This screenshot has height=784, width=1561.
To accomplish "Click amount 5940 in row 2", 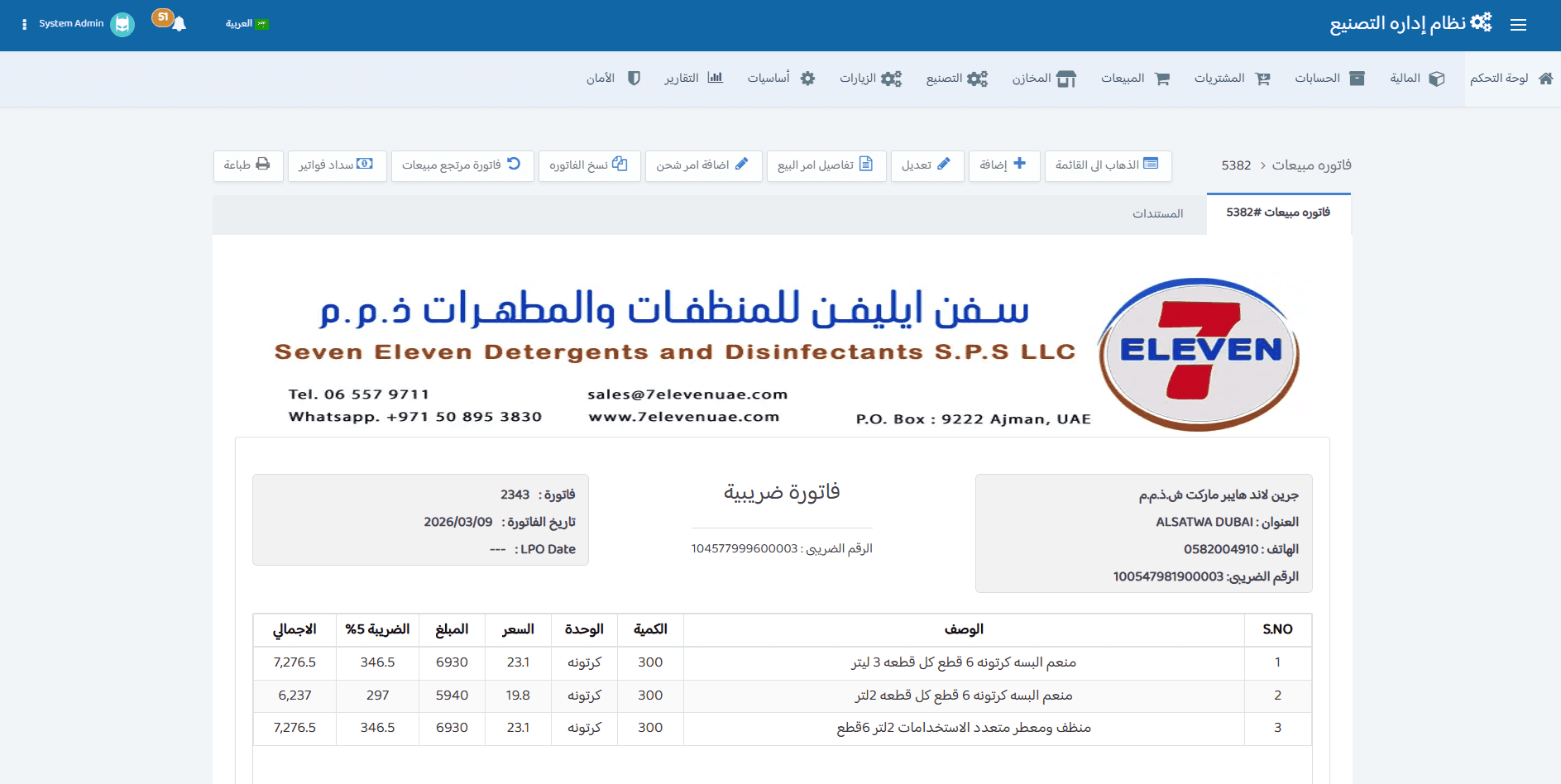I will point(452,696).
